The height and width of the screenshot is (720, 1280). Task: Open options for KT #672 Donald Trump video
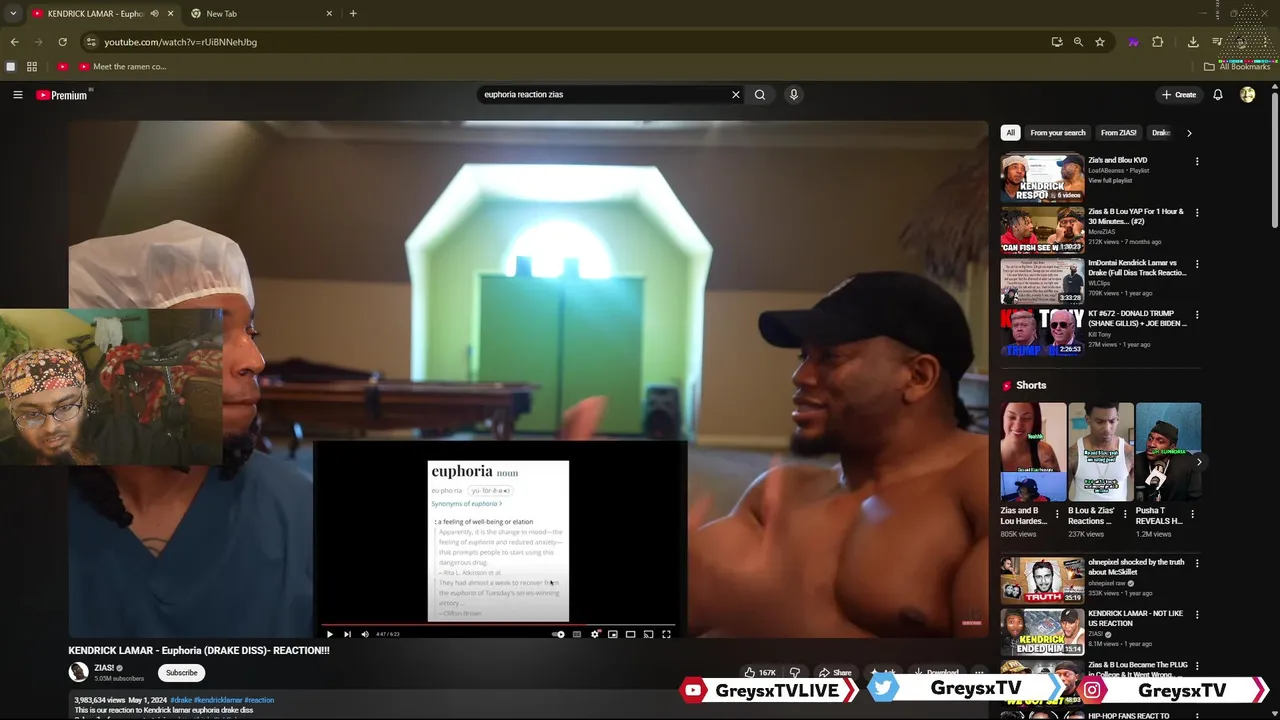(x=1197, y=315)
